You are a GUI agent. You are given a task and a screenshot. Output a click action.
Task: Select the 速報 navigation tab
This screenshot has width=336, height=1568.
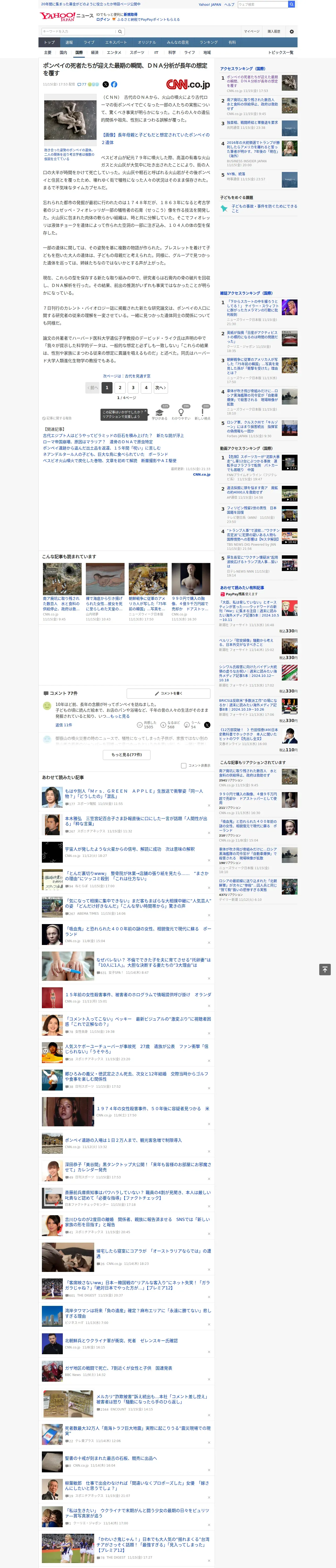pyautogui.click(x=69, y=43)
